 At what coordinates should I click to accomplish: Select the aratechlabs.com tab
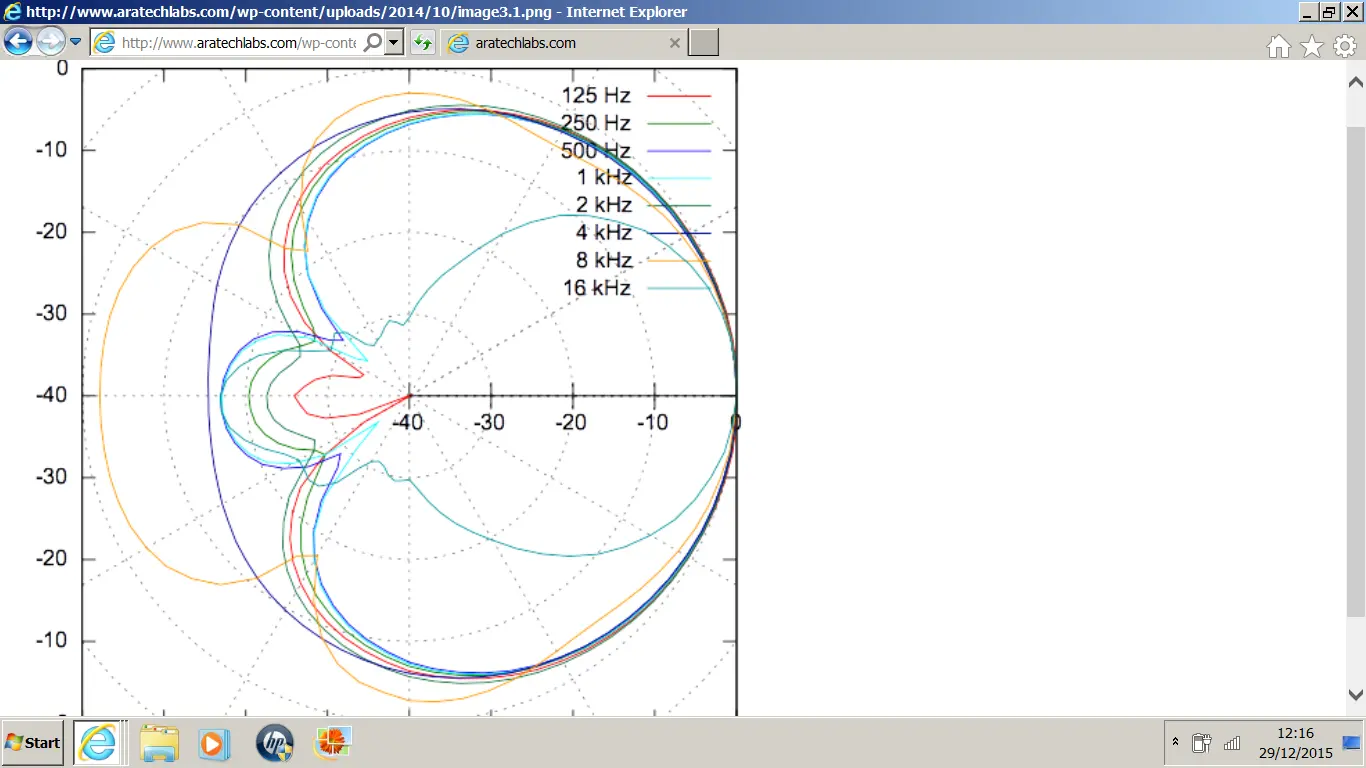(x=564, y=43)
